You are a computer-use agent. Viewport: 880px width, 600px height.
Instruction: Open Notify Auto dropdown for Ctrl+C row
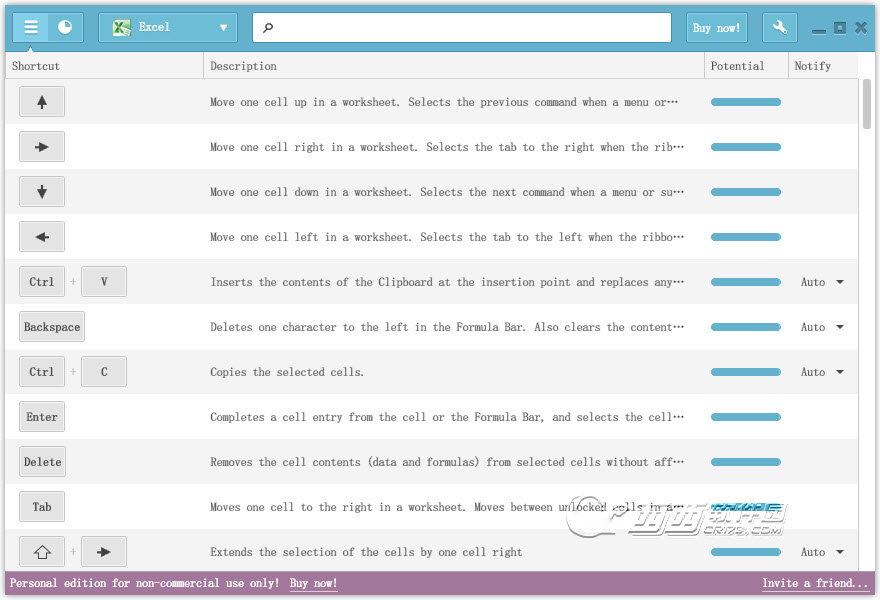pyautogui.click(x=822, y=372)
